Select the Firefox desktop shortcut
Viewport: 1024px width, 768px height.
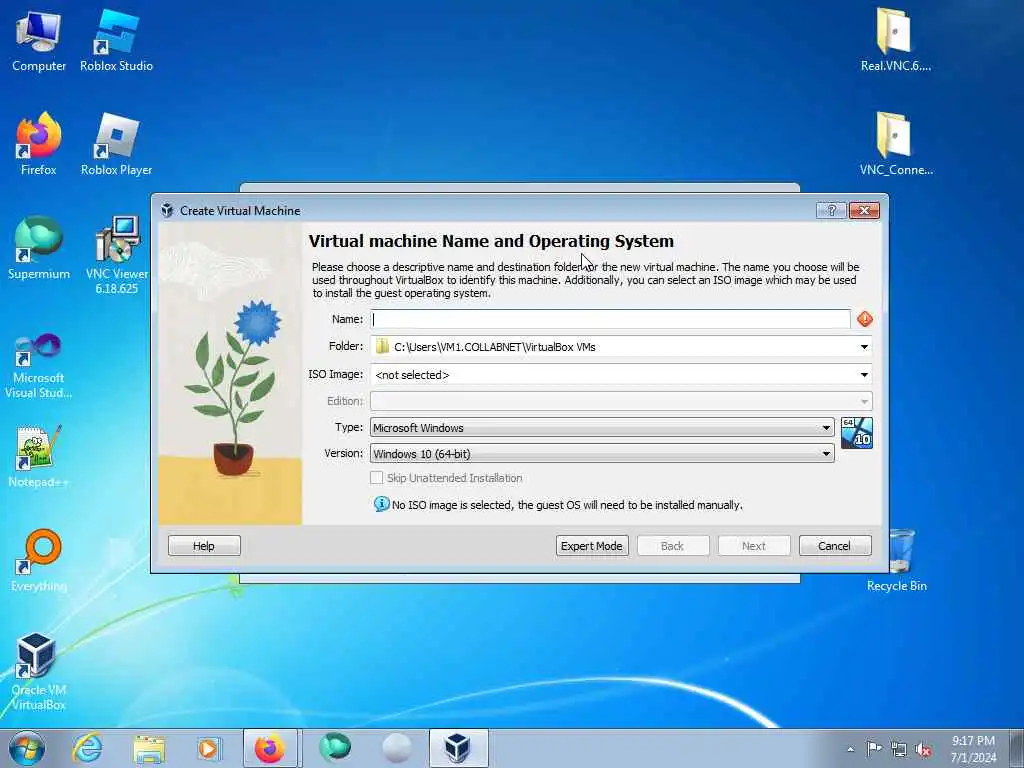39,145
